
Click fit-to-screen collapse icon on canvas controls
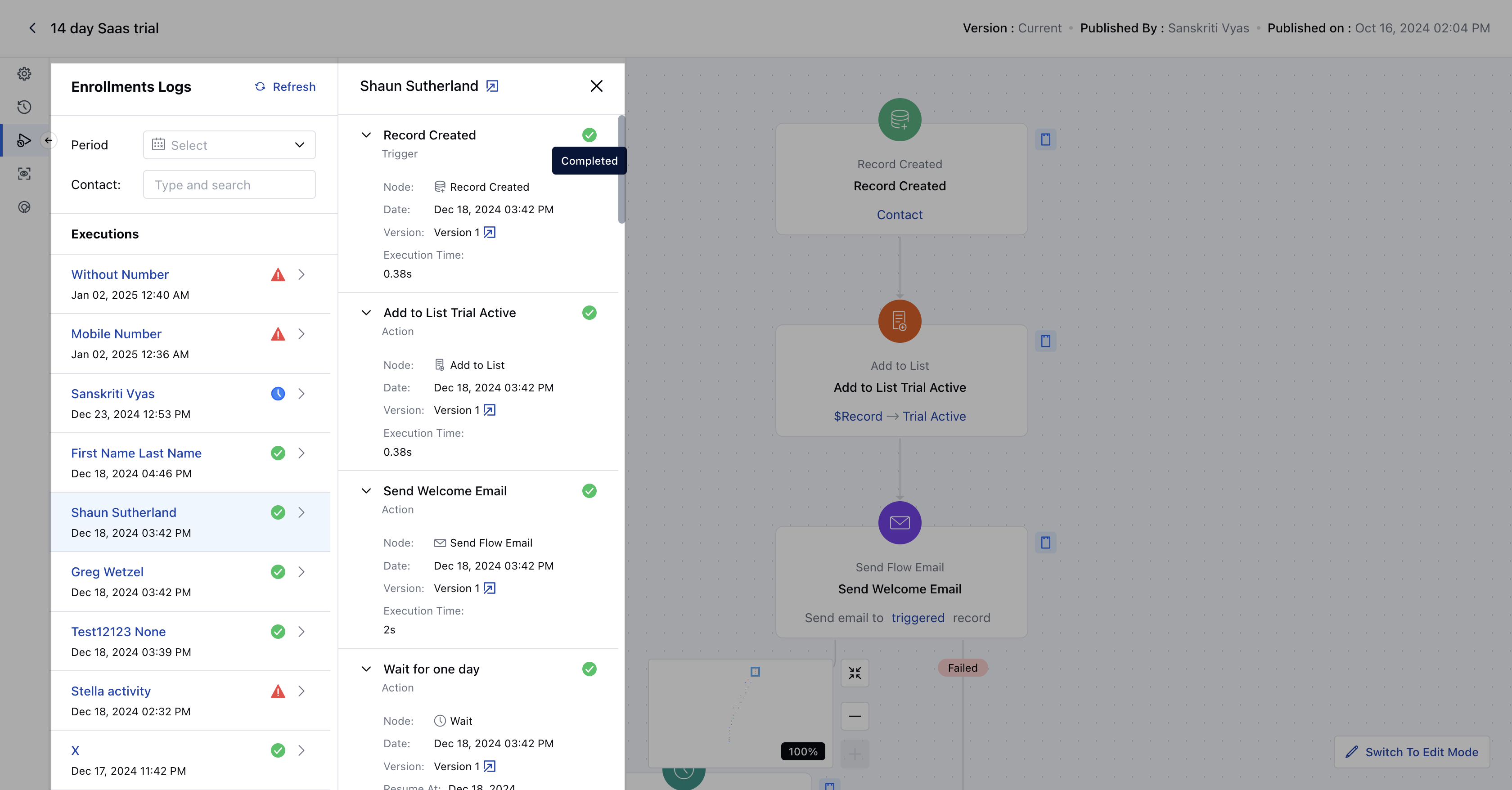click(855, 673)
